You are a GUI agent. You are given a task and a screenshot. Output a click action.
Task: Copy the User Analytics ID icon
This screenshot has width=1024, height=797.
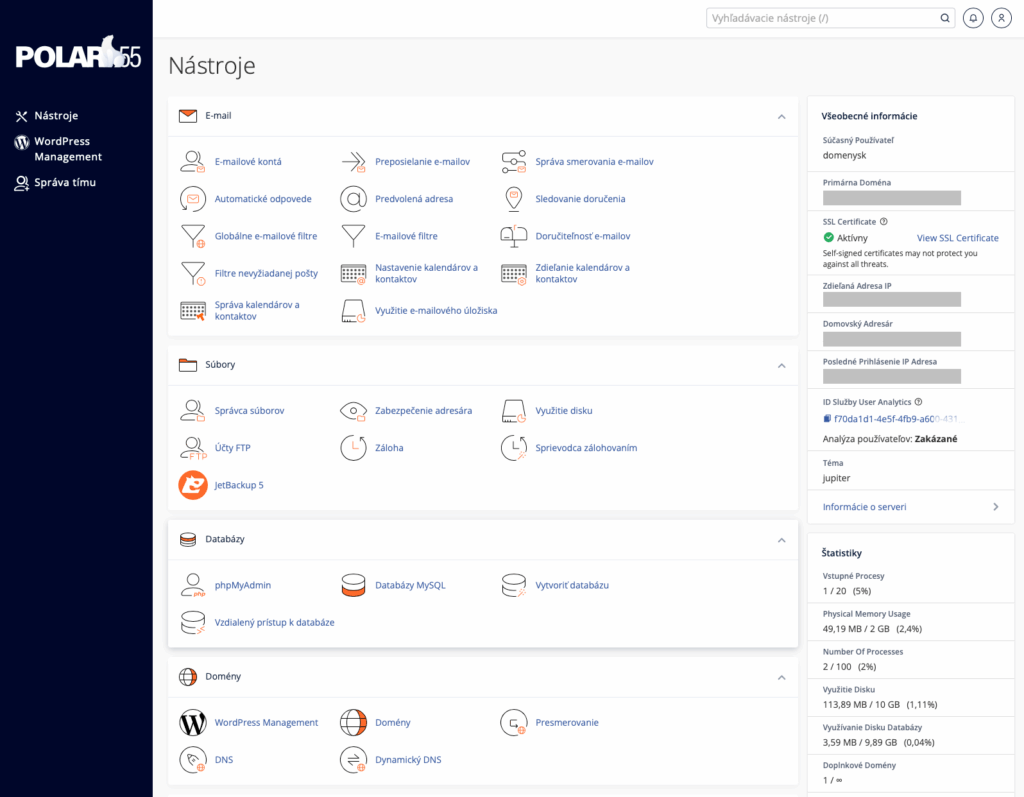tap(827, 419)
